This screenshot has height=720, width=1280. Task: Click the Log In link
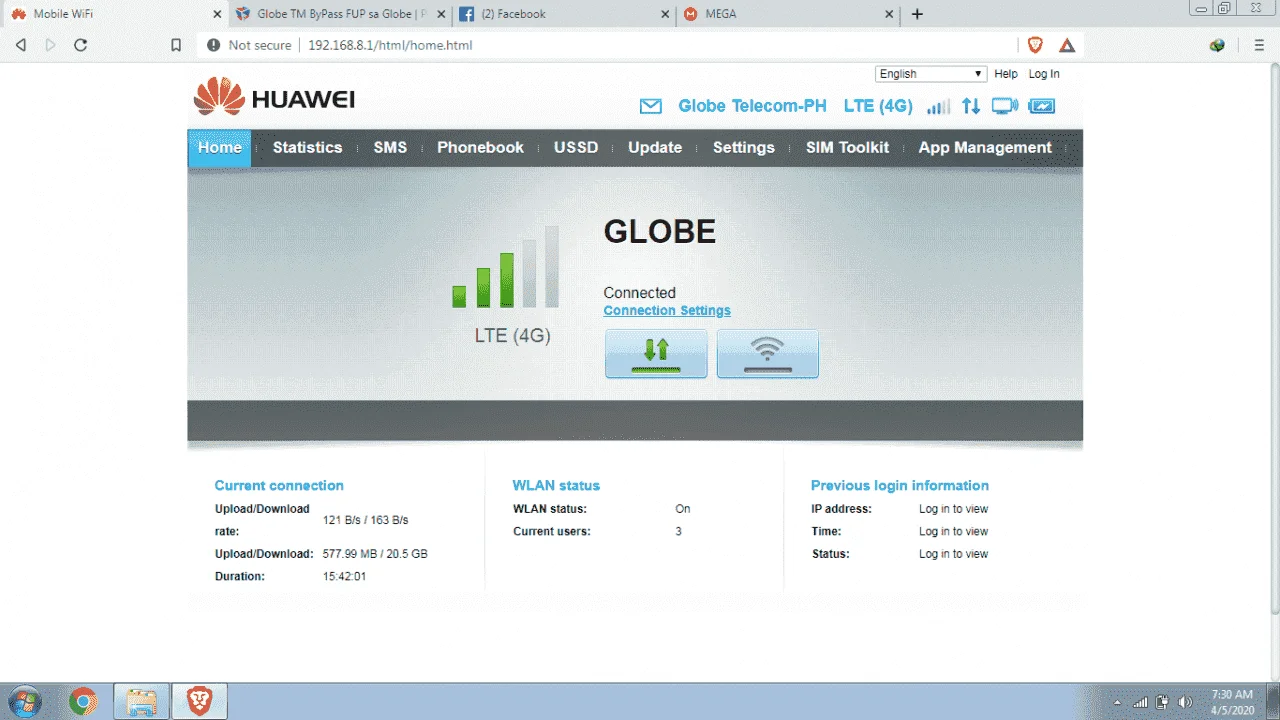tap(1044, 74)
